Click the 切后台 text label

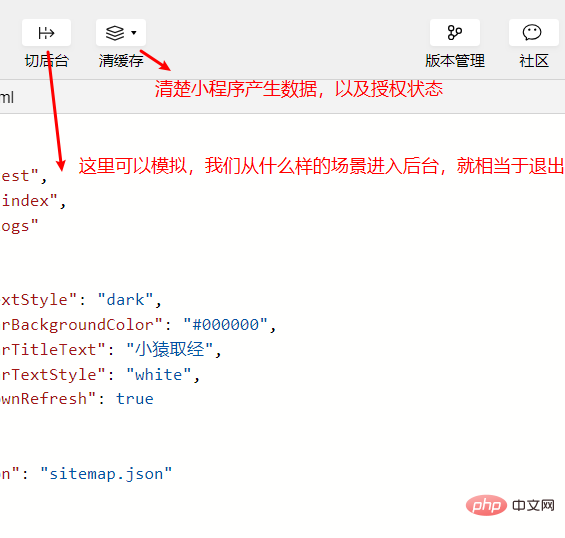[46, 61]
